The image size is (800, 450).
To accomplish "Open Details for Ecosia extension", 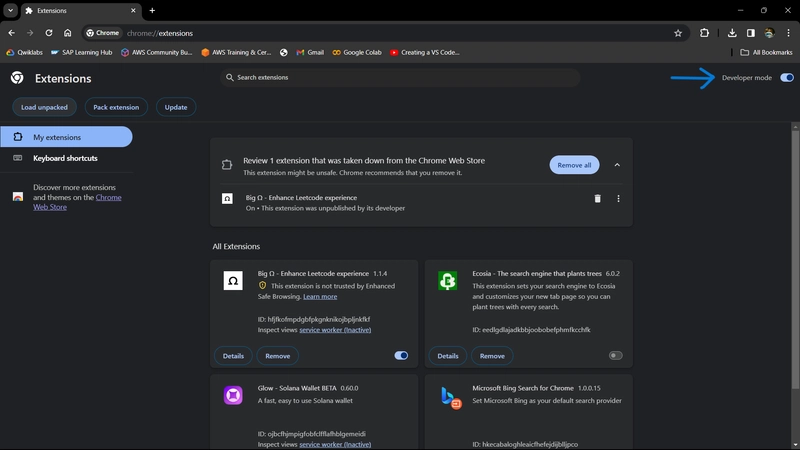I will tap(447, 356).
